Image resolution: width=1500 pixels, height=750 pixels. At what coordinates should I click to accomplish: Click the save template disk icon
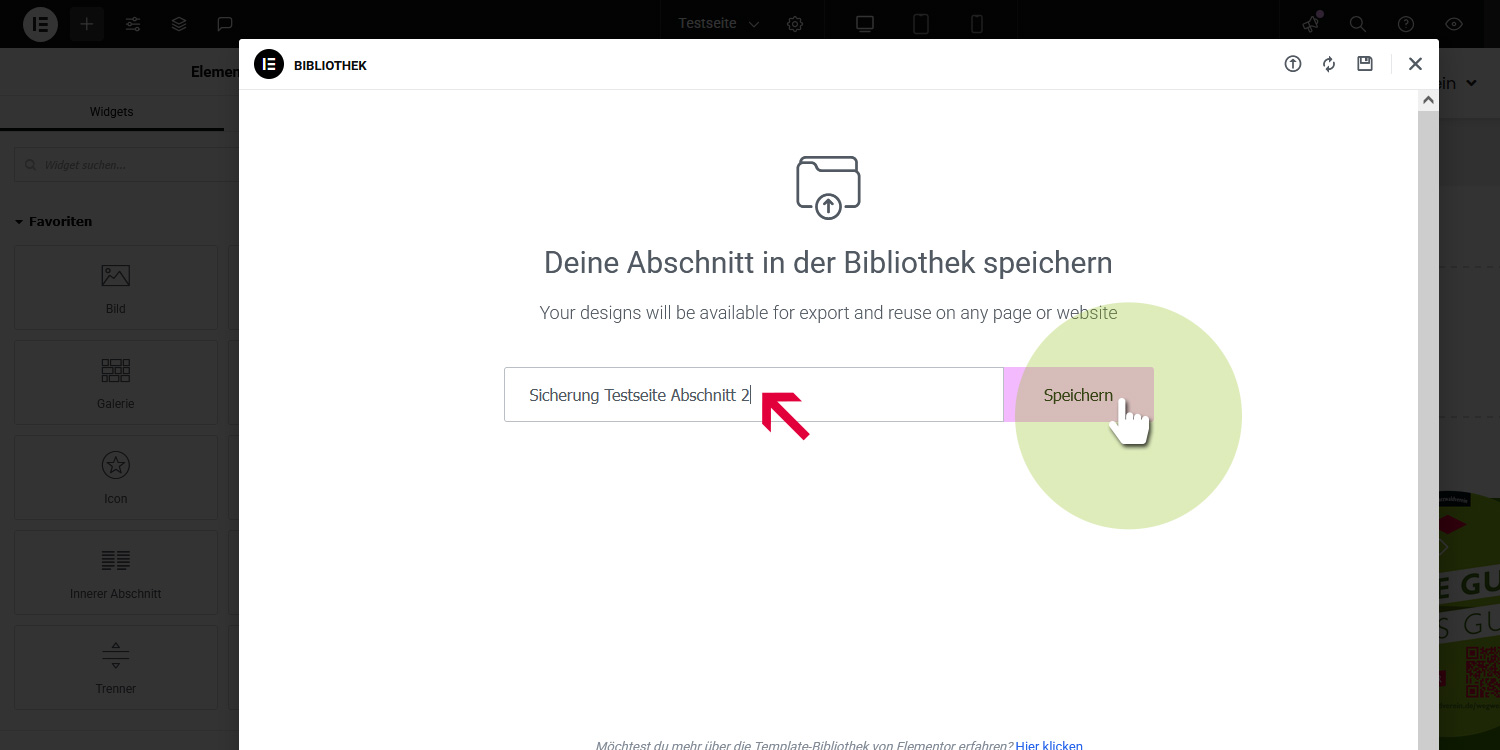1365,64
